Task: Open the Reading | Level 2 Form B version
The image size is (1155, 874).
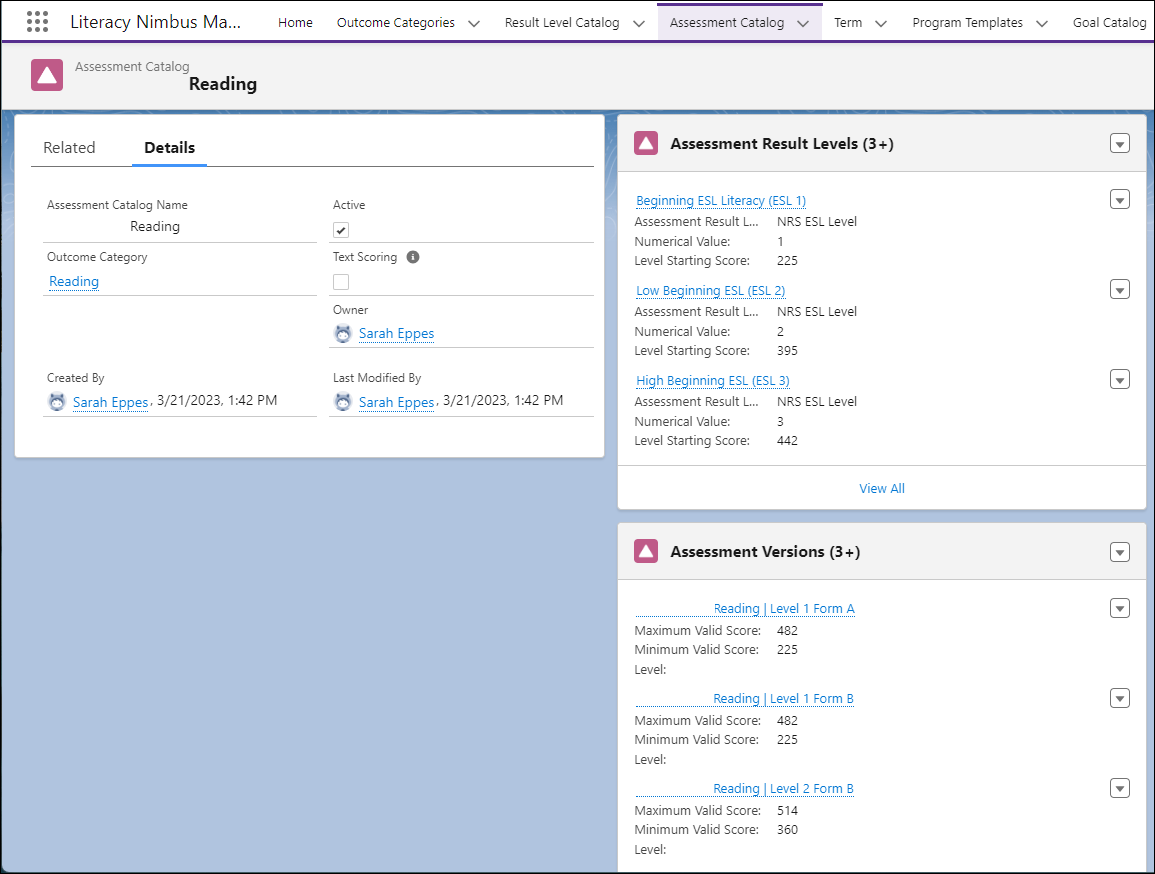Action: click(783, 789)
